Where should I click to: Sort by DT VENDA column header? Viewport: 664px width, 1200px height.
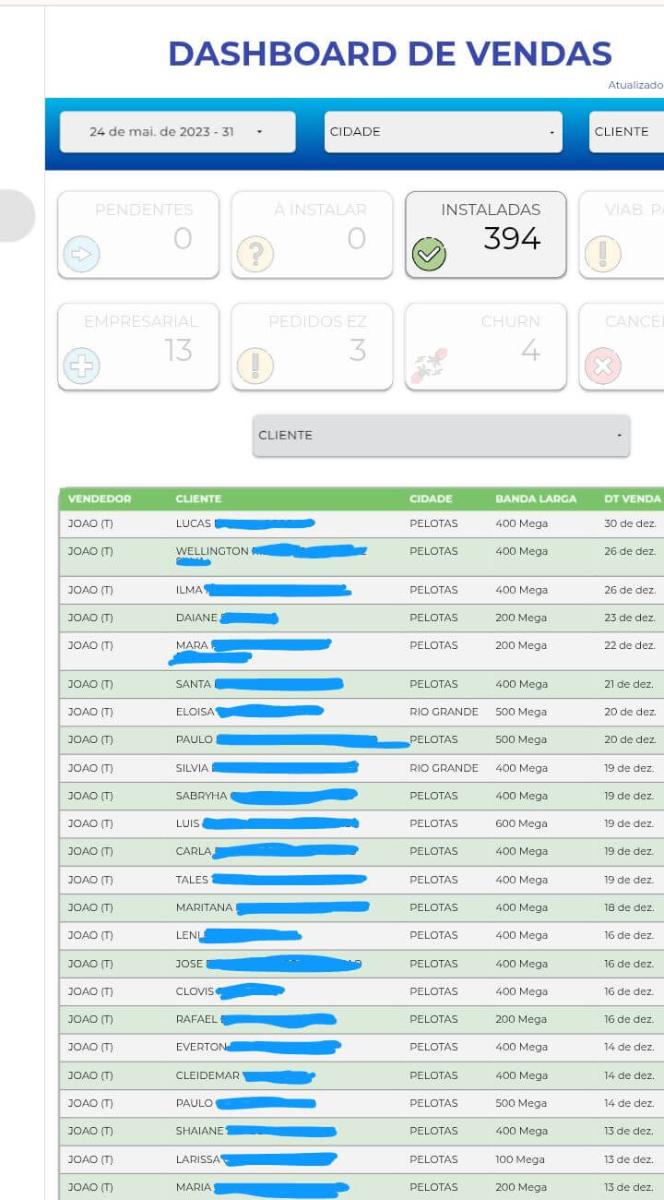pyautogui.click(x=631, y=498)
